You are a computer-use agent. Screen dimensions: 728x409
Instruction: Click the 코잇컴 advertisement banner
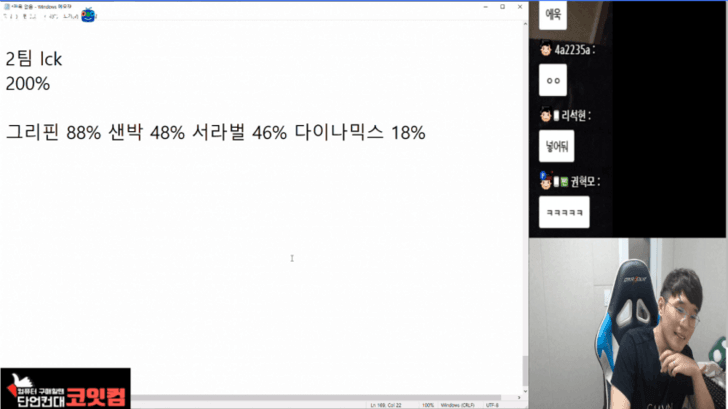tap(66, 388)
